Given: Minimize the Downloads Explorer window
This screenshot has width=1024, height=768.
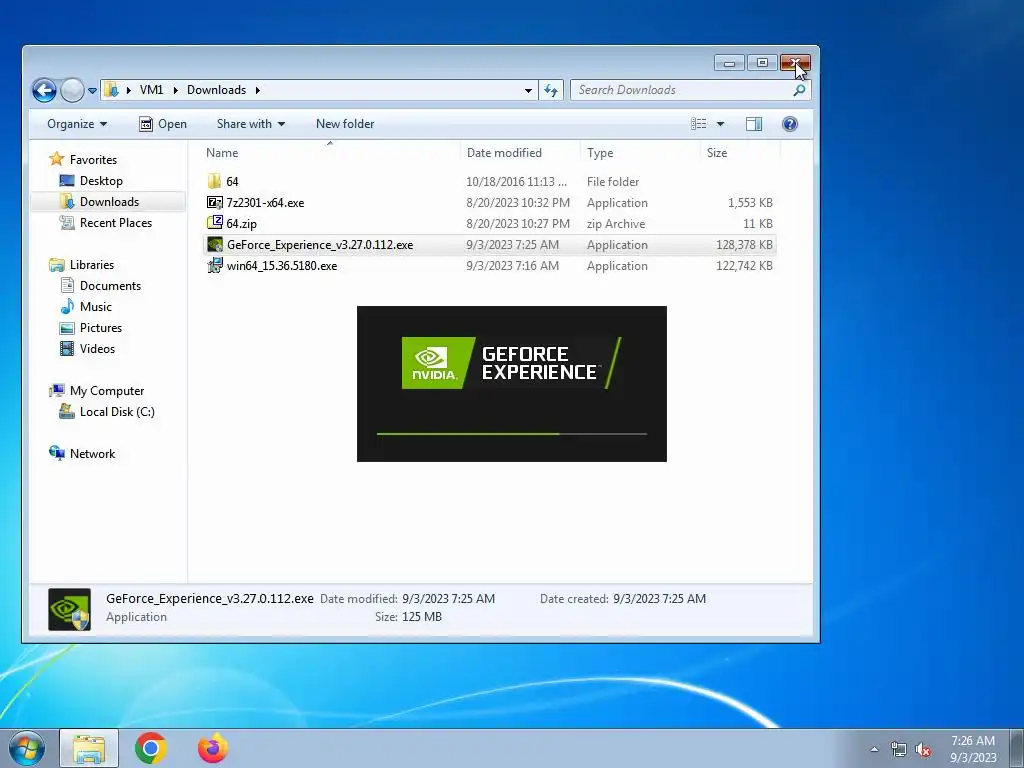Looking at the screenshot, I should pos(729,63).
